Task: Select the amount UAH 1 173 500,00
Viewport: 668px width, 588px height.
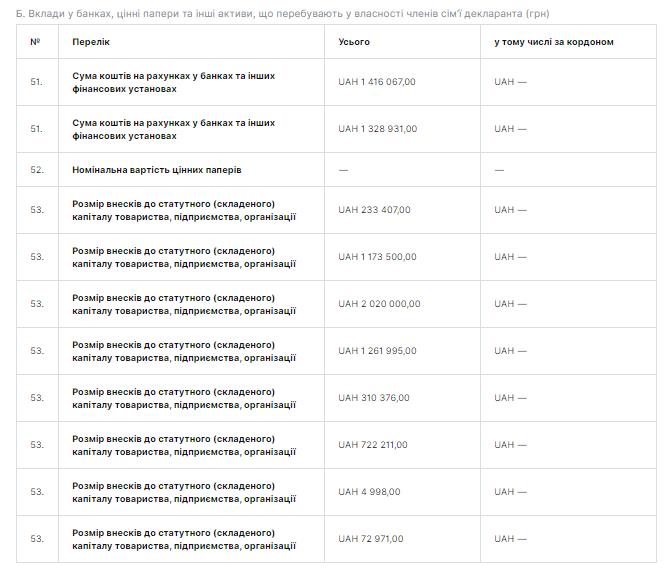Action: (x=377, y=257)
